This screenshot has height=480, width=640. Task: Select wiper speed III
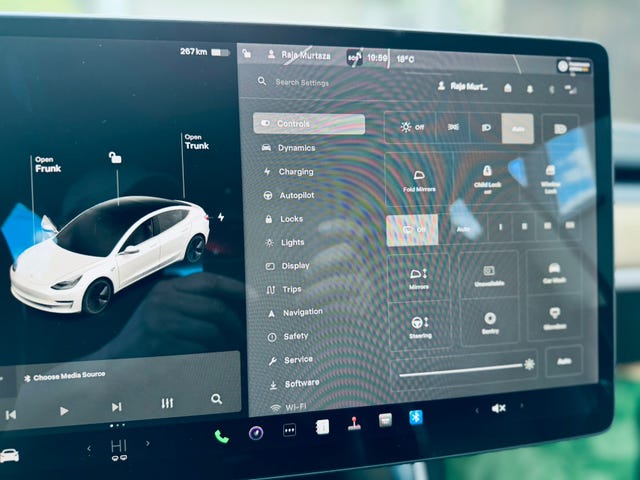[x=547, y=226]
